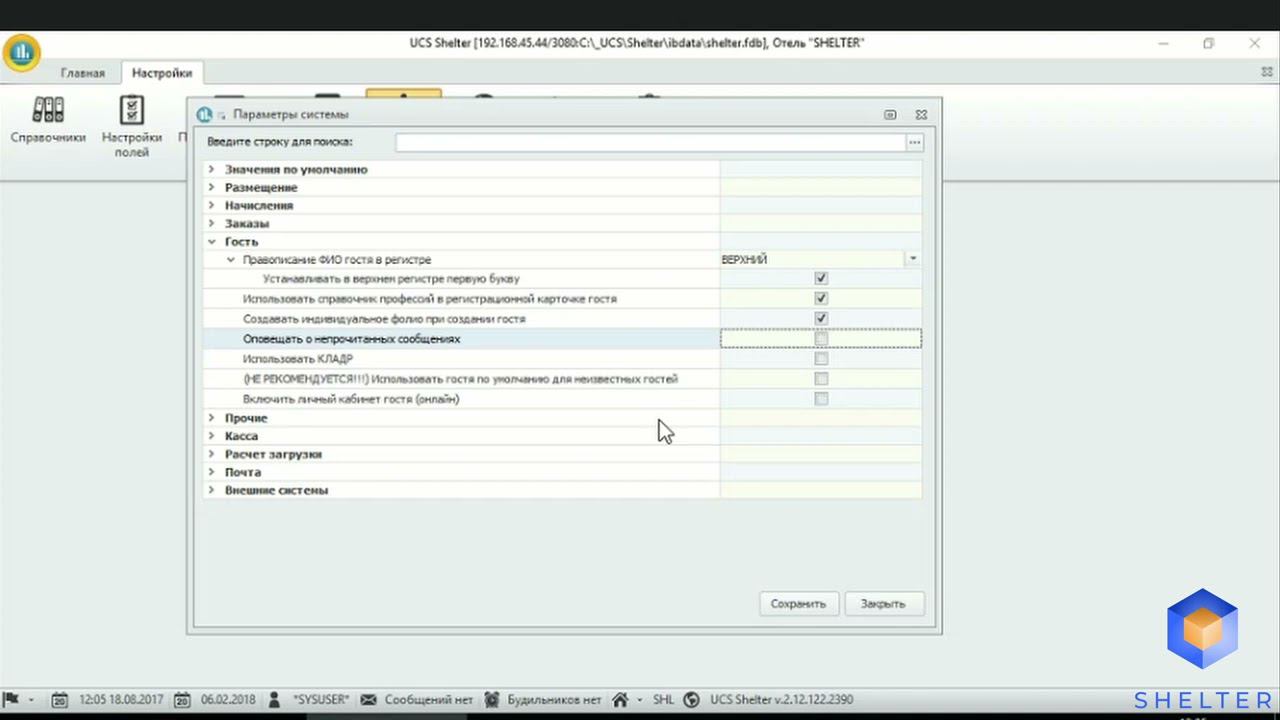The width and height of the screenshot is (1280, 720).
Task: Toggle 'Устанавливать в верхнем регистре первую букву' checkbox
Action: (x=821, y=279)
